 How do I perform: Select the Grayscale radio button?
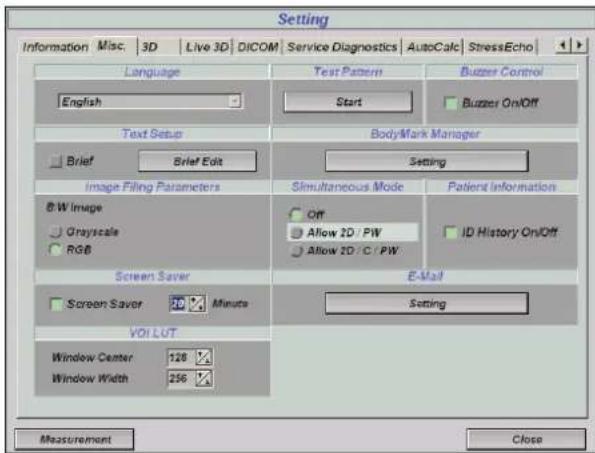56,231
